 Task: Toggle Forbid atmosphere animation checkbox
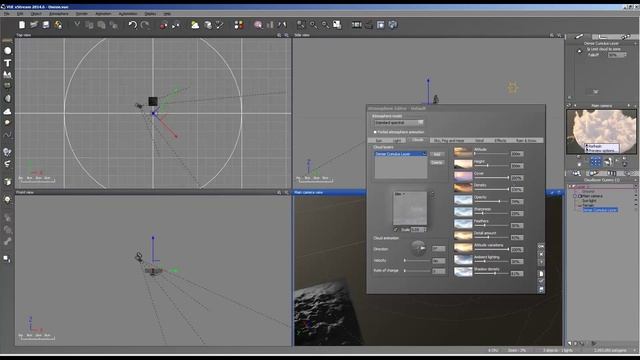[x=375, y=132]
